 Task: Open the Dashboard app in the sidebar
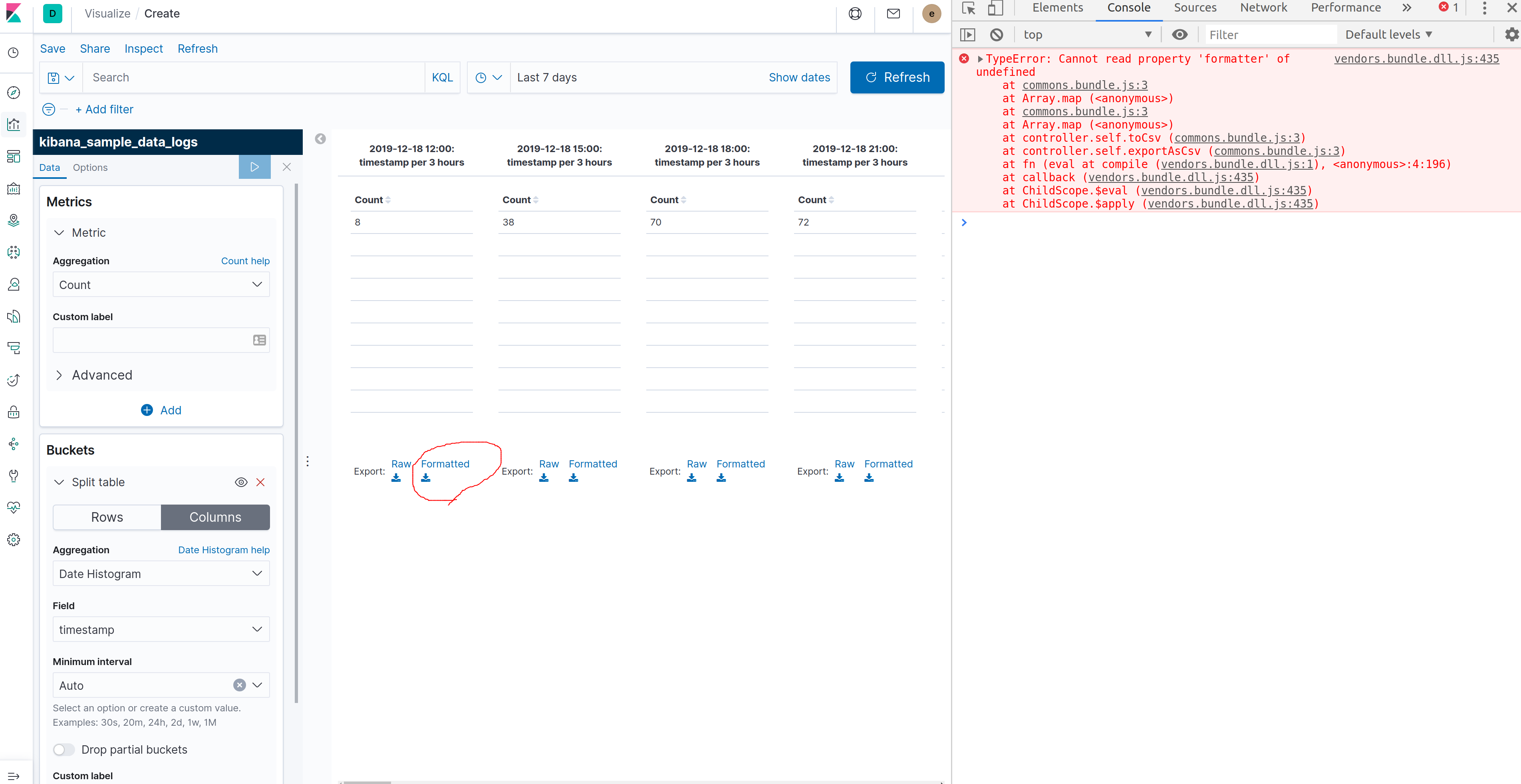[x=13, y=156]
